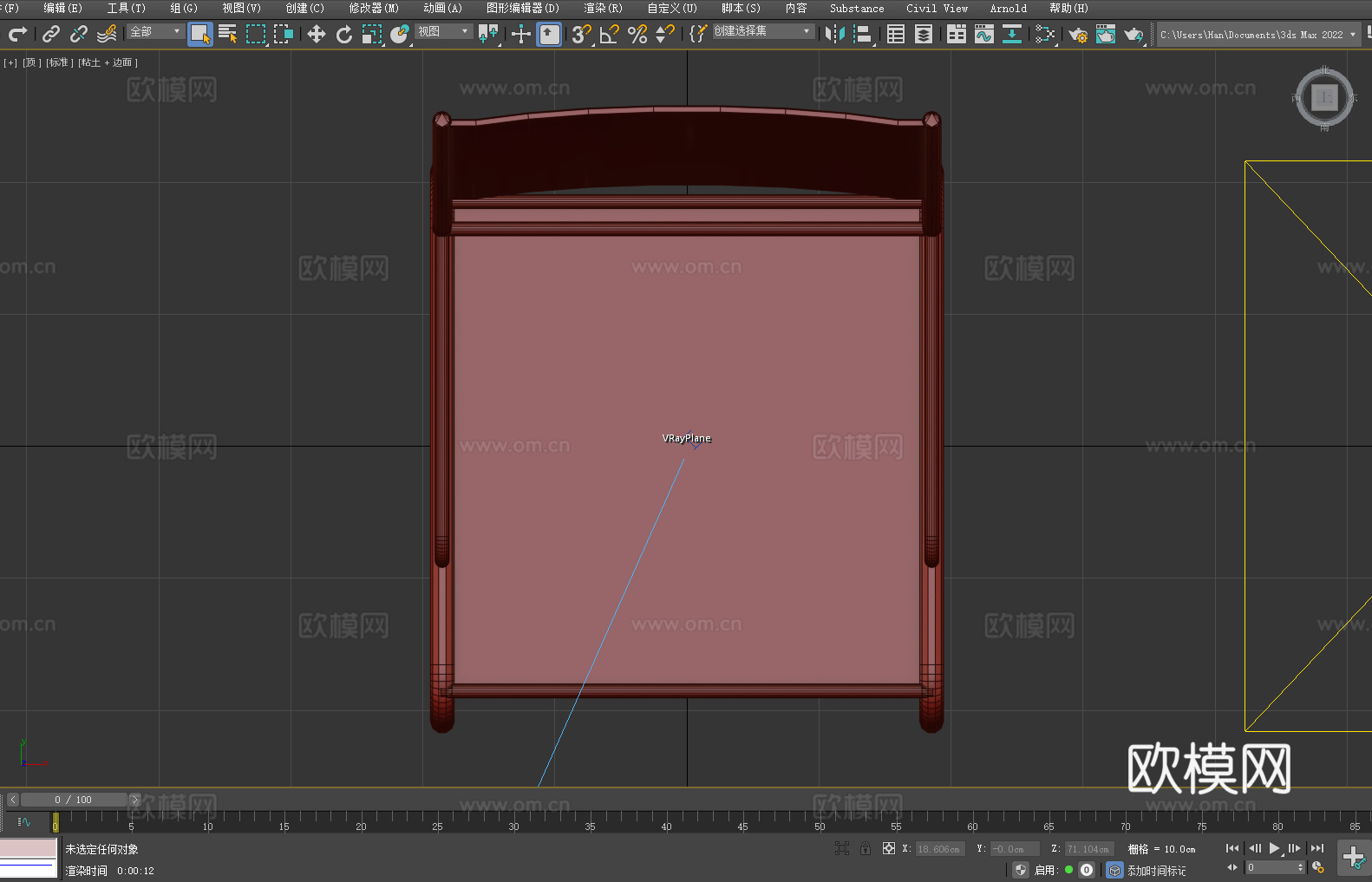Open the mini curve editor icon
1372x882 pixels.
pos(24,822)
